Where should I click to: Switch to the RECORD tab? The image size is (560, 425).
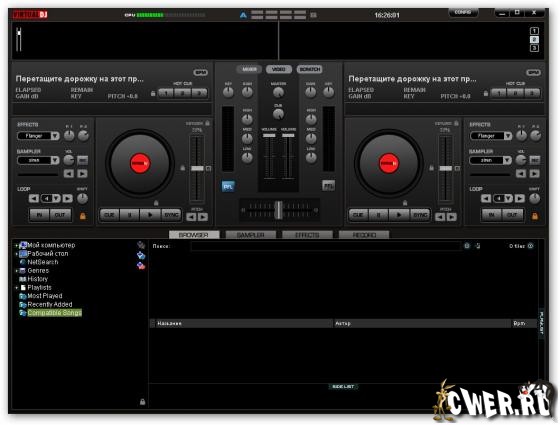pyautogui.click(x=364, y=235)
